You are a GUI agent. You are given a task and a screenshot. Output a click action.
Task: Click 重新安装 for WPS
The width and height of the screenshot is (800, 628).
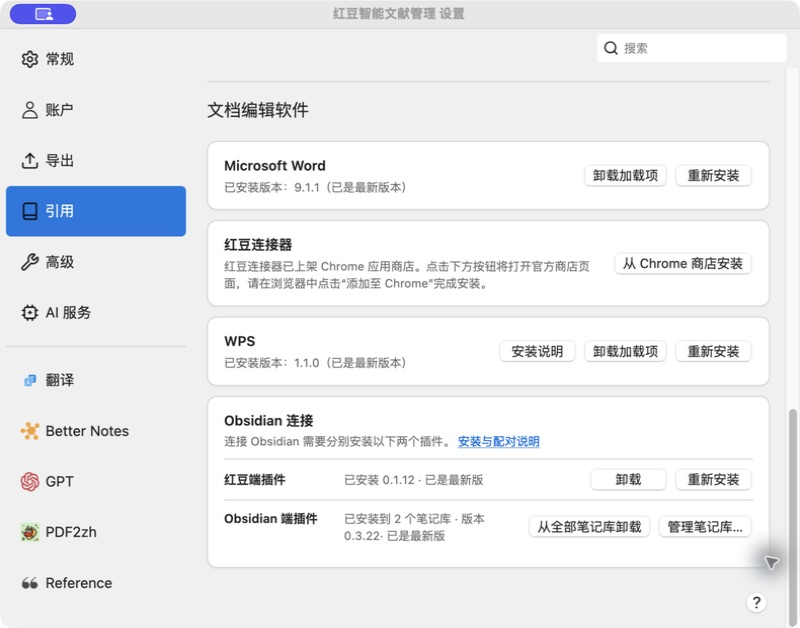click(713, 351)
